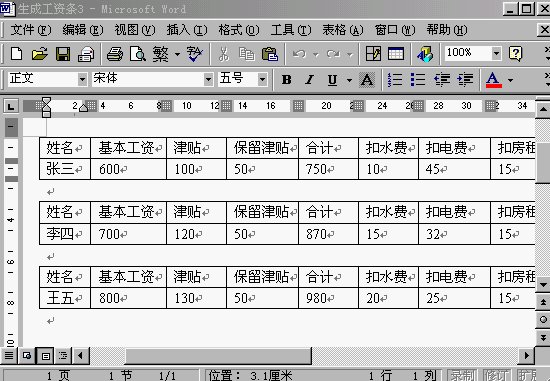This screenshot has height=381, width=550.
Task: Click the cell containing 王五
Action: click(x=65, y=298)
